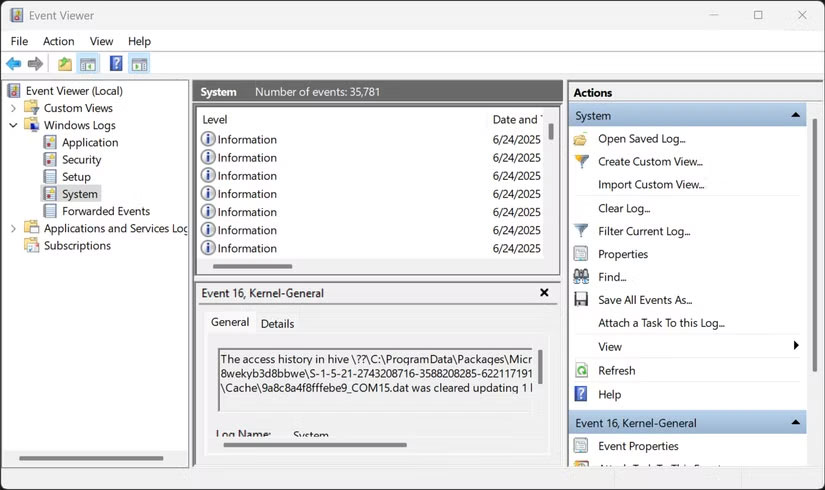825x490 pixels.
Task: Click the Find binoculars icon
Action: (581, 277)
